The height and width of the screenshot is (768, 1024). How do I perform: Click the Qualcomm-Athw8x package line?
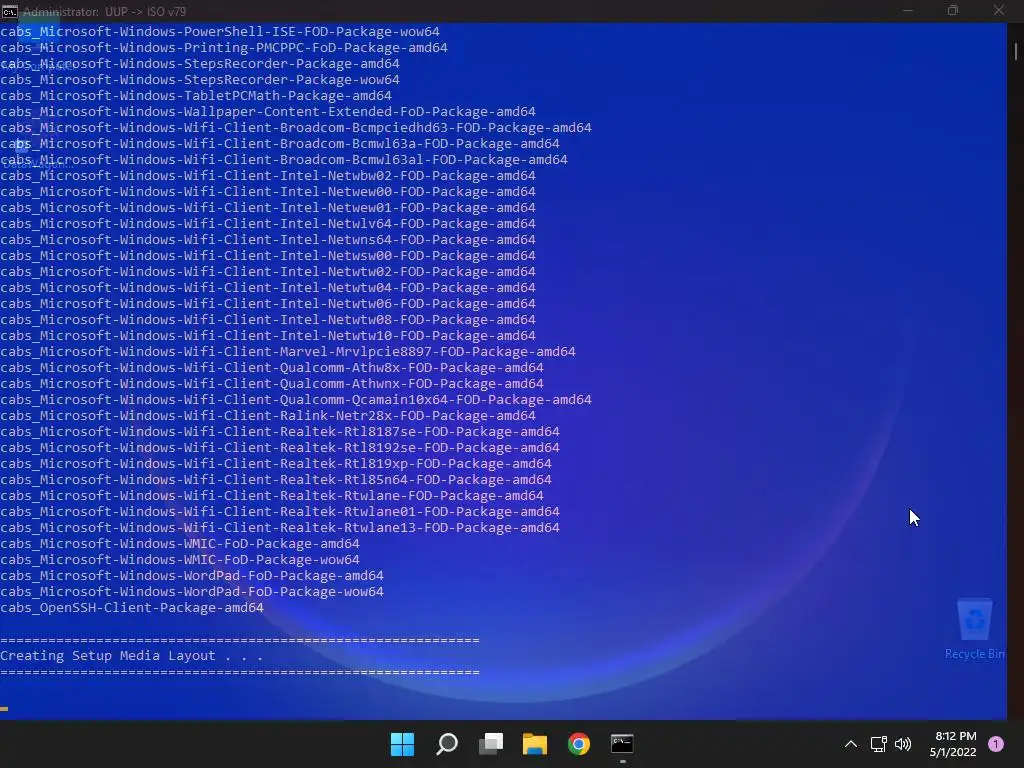coord(272,368)
